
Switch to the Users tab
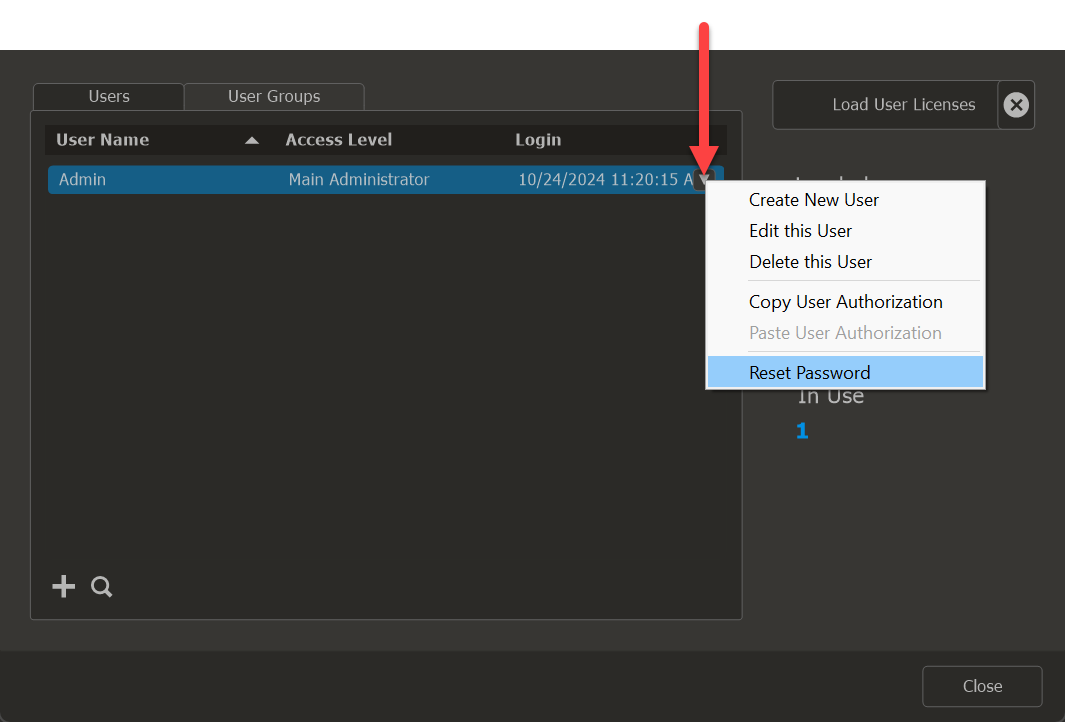coord(109,96)
